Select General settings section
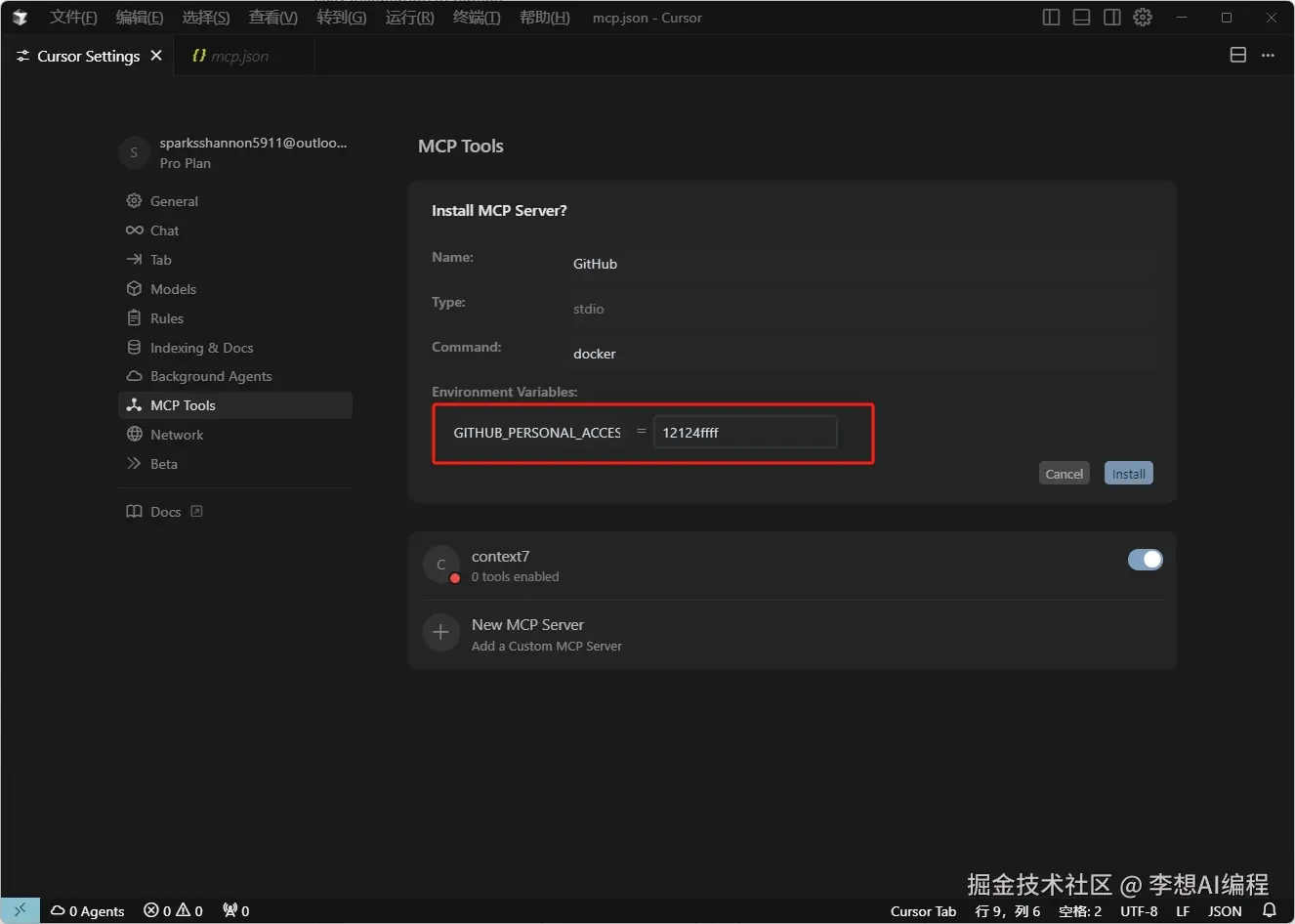Viewport: 1295px width, 924px height. pyautogui.click(x=235, y=200)
